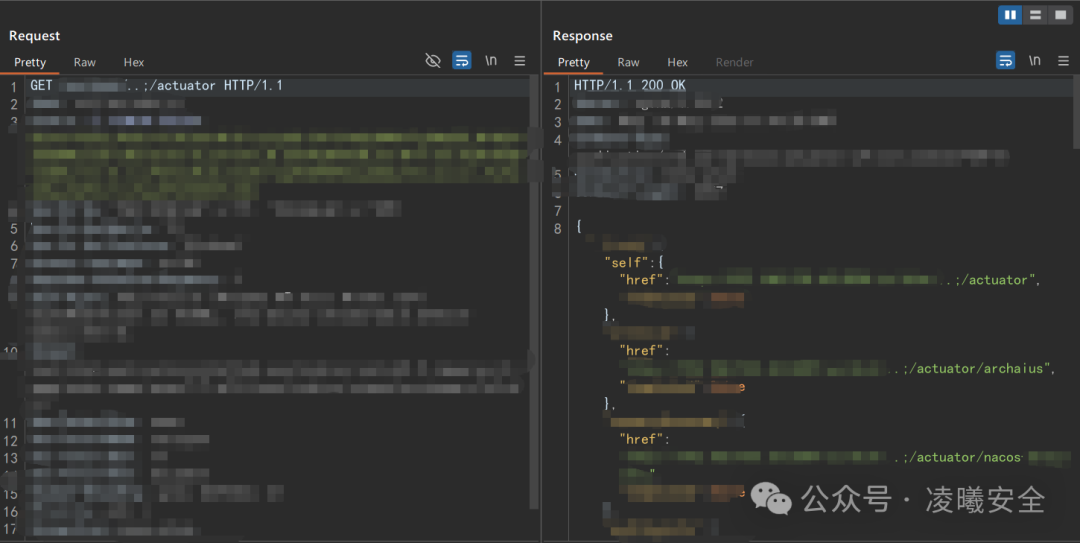
Task: Click the Response editor vertical scrollbar
Action: (1076, 112)
